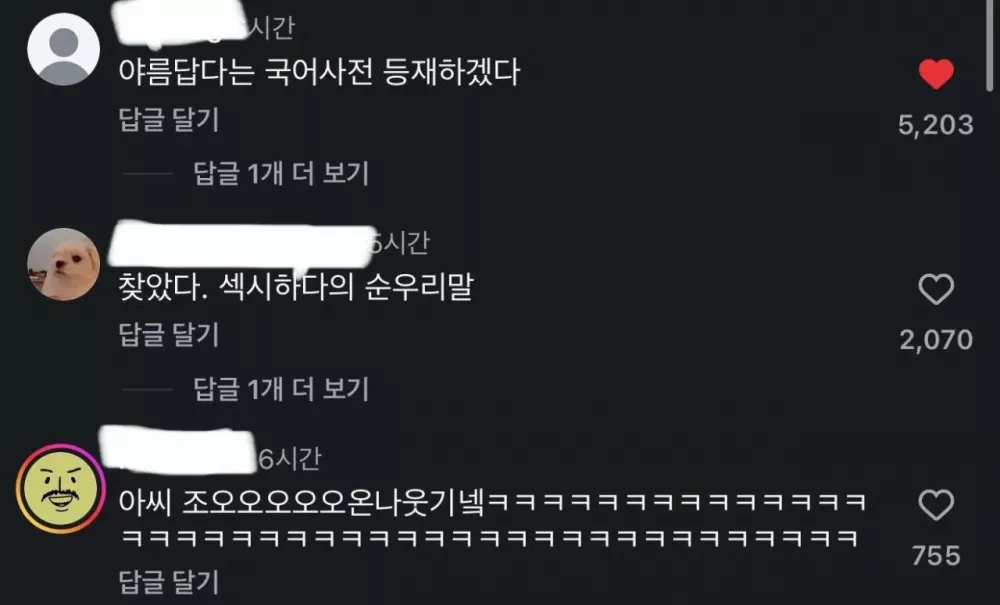Open the redacted username beside the mustache avatar

click(x=179, y=451)
